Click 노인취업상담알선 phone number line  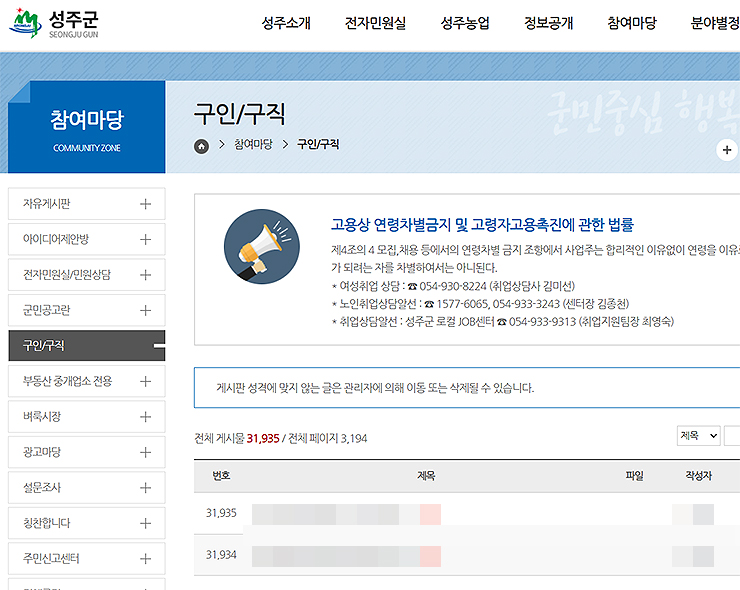coord(480,304)
